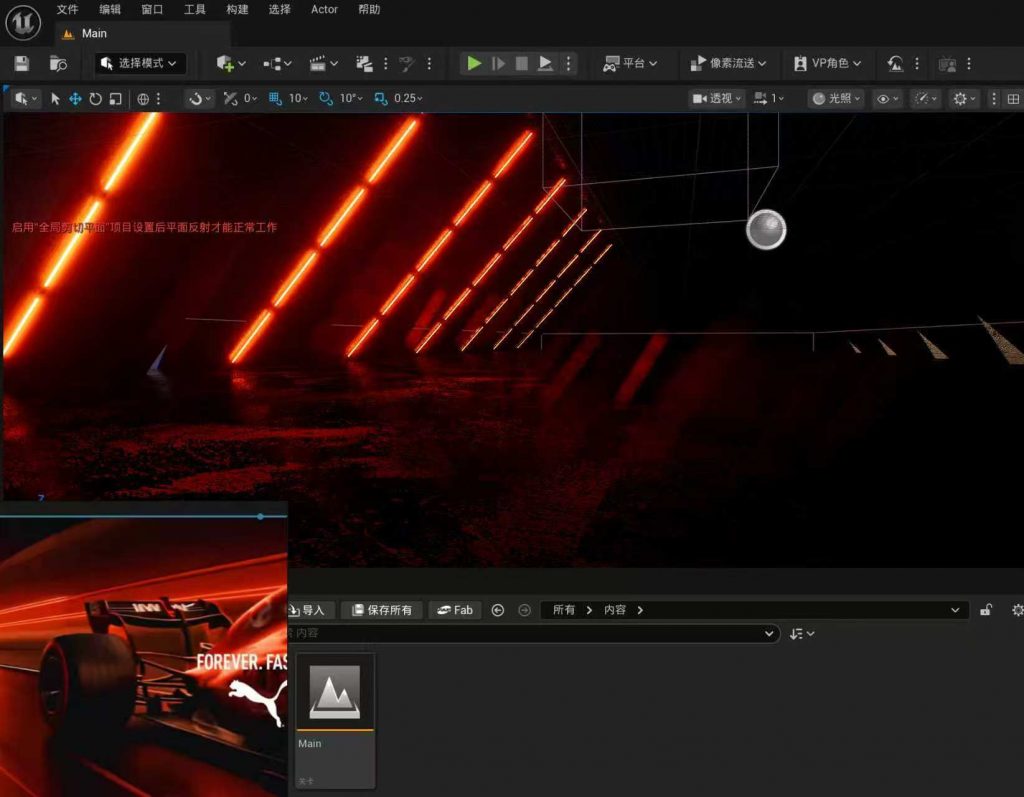Select the Rotate tool

[x=95, y=99]
